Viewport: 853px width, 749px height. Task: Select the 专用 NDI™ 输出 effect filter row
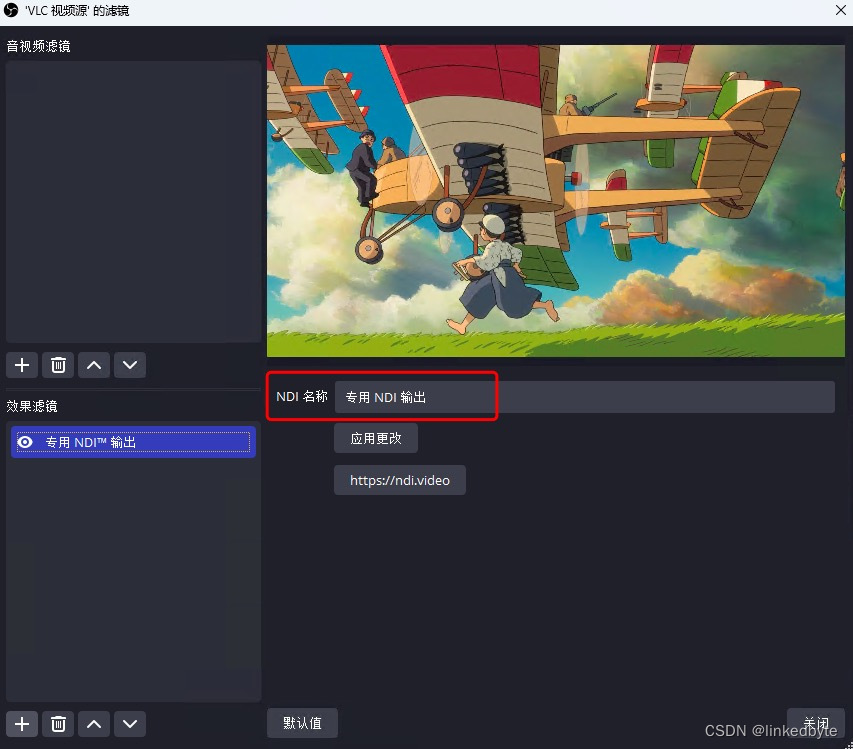point(133,442)
